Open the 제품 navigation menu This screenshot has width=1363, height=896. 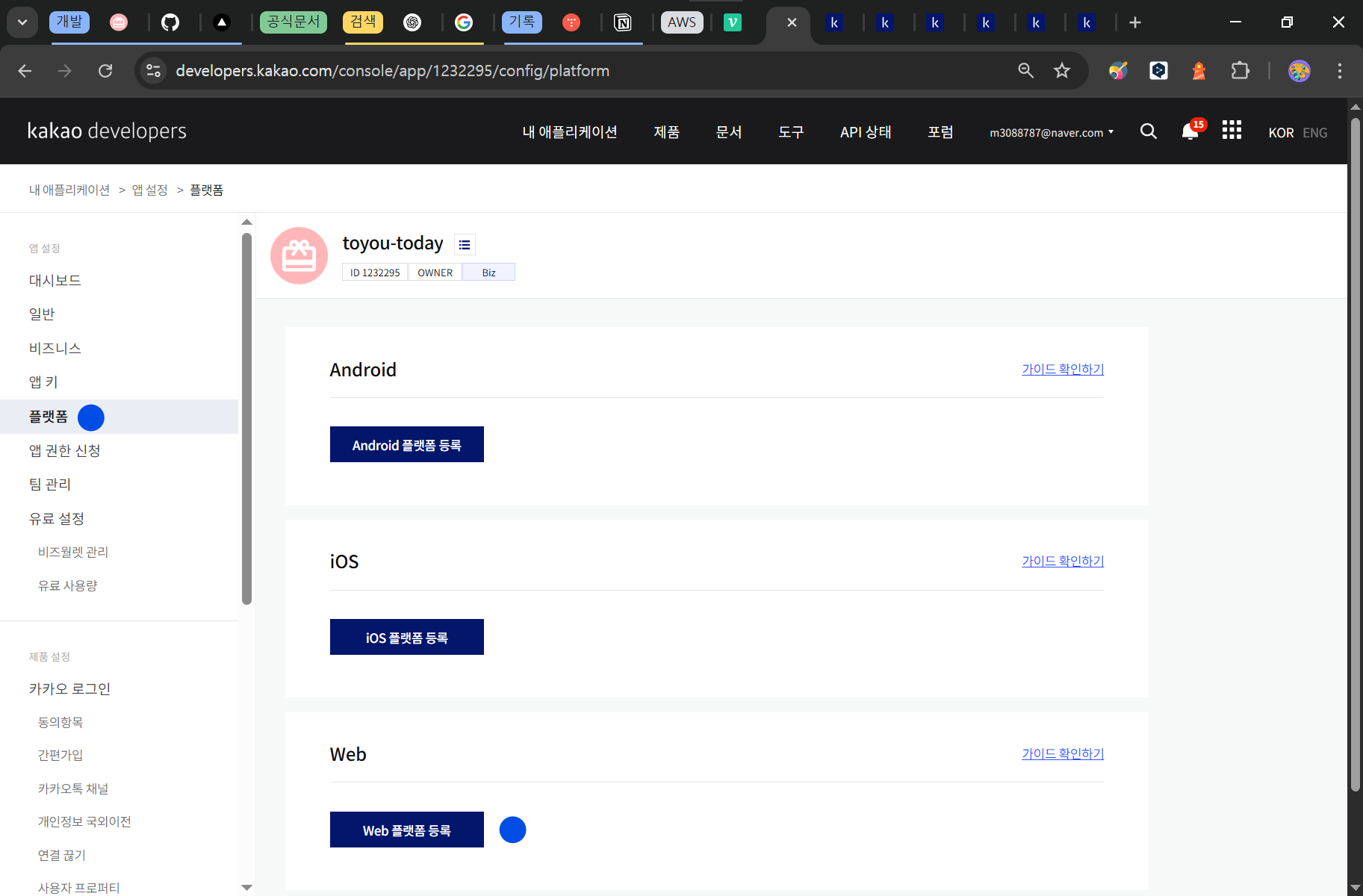point(667,132)
